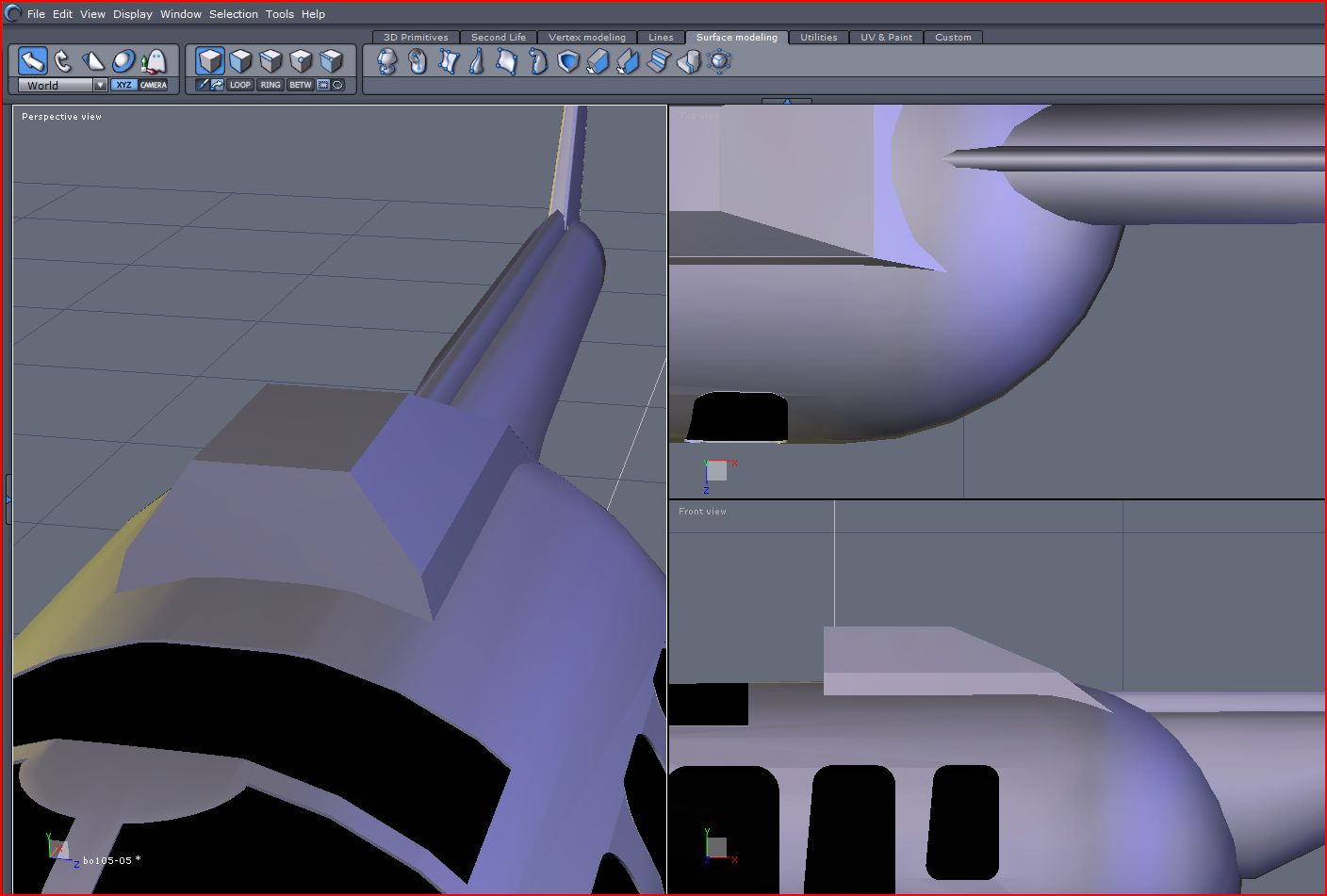1327x896 pixels.
Task: Click the axis gizmo in Front view
Action: tap(718, 846)
